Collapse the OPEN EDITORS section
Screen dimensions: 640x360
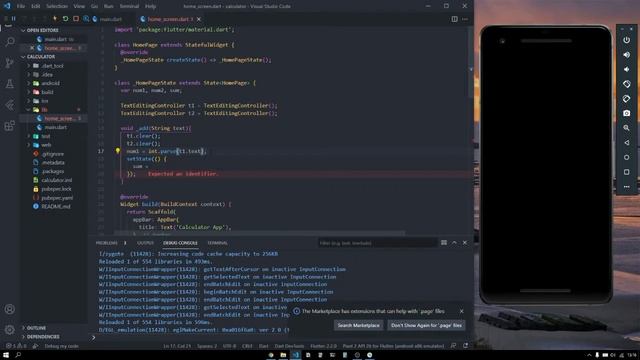click(x=53, y=30)
